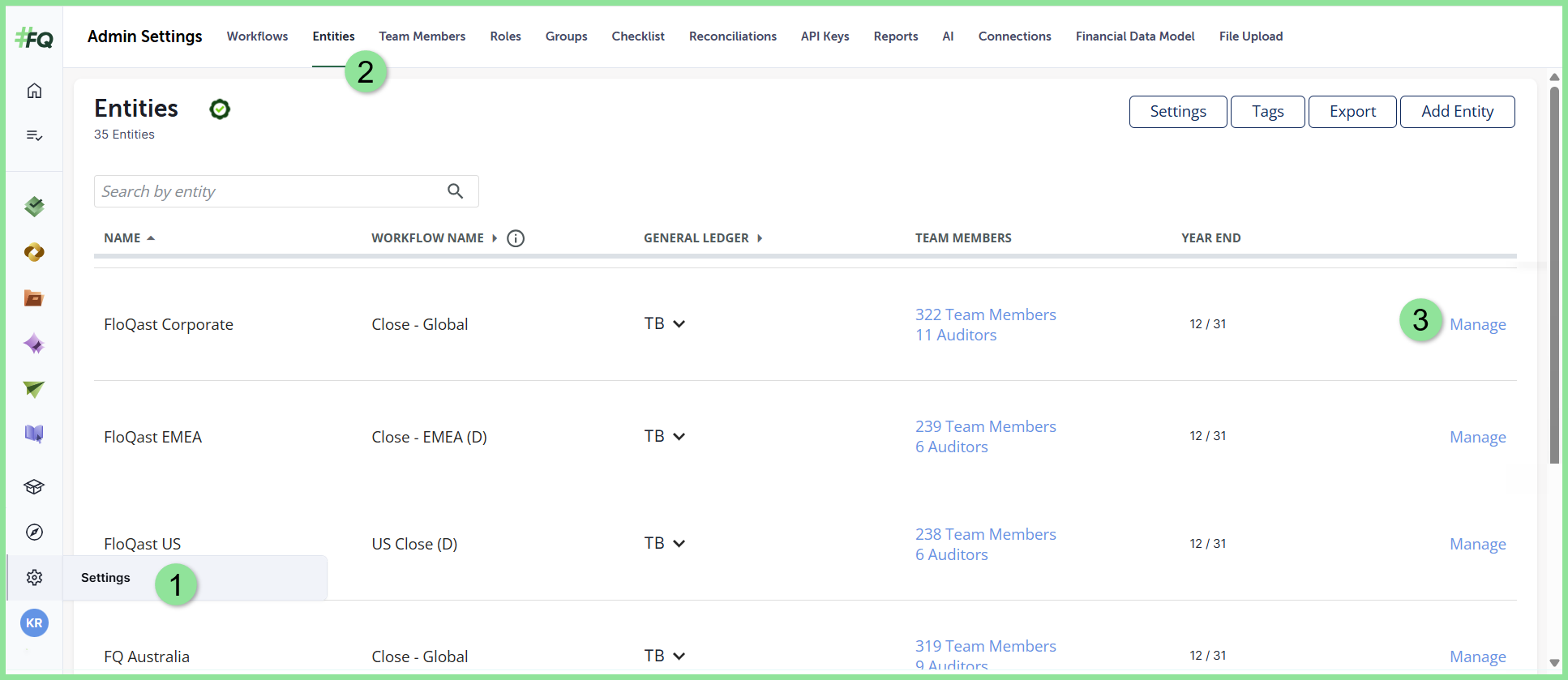Viewport: 1568px width, 680px height.
Task: Open the green stacked-check sidebar app icon
Action: tap(34, 207)
